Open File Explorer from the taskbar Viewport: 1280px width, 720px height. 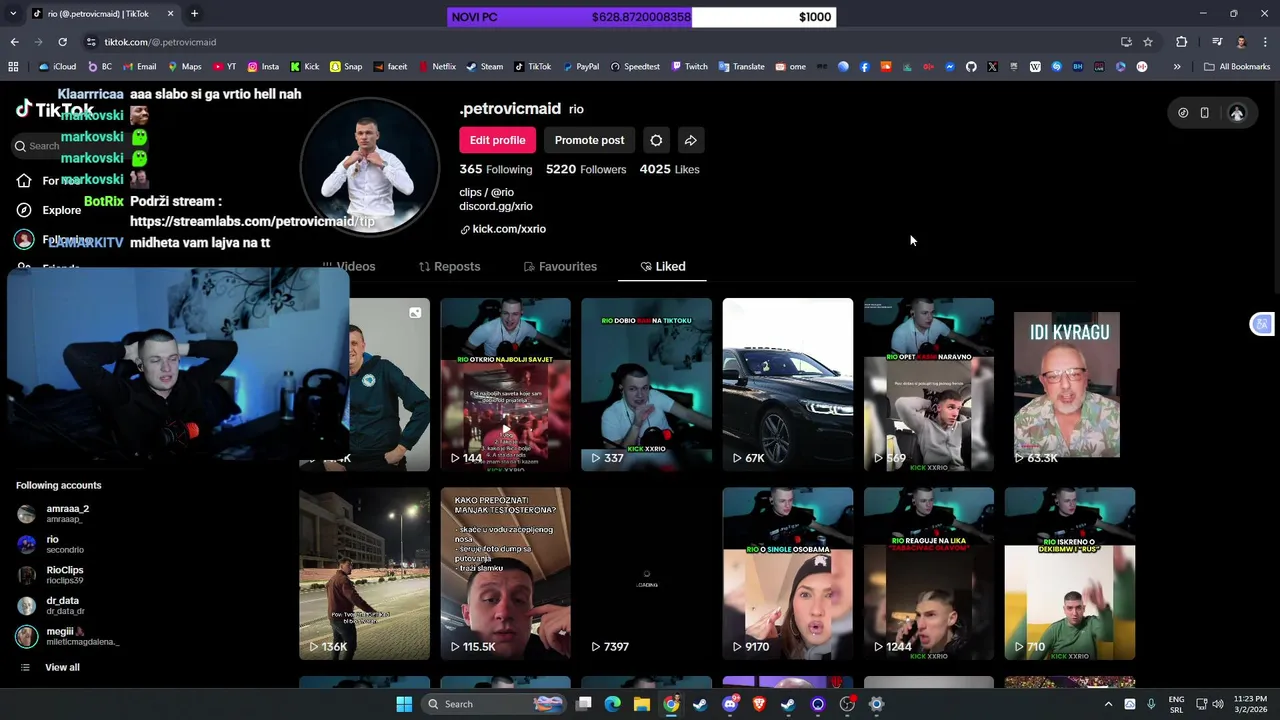pyautogui.click(x=642, y=704)
